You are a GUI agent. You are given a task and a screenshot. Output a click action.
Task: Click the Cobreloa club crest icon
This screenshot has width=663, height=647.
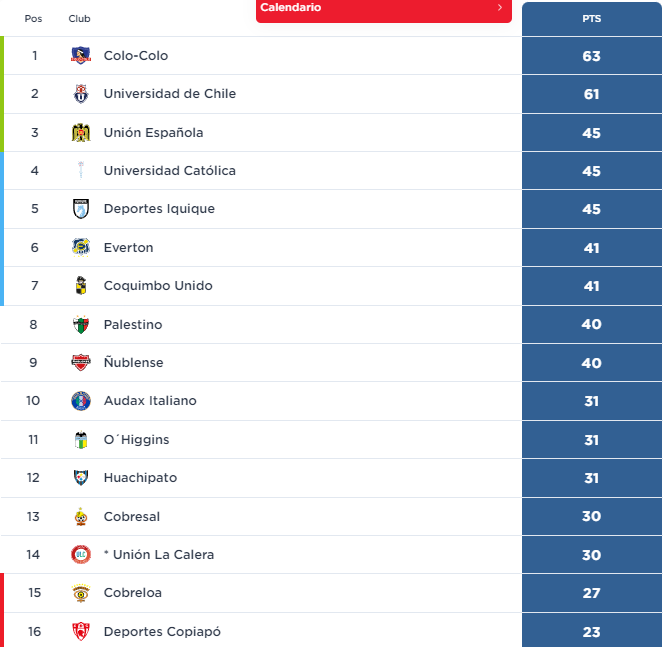pos(81,593)
